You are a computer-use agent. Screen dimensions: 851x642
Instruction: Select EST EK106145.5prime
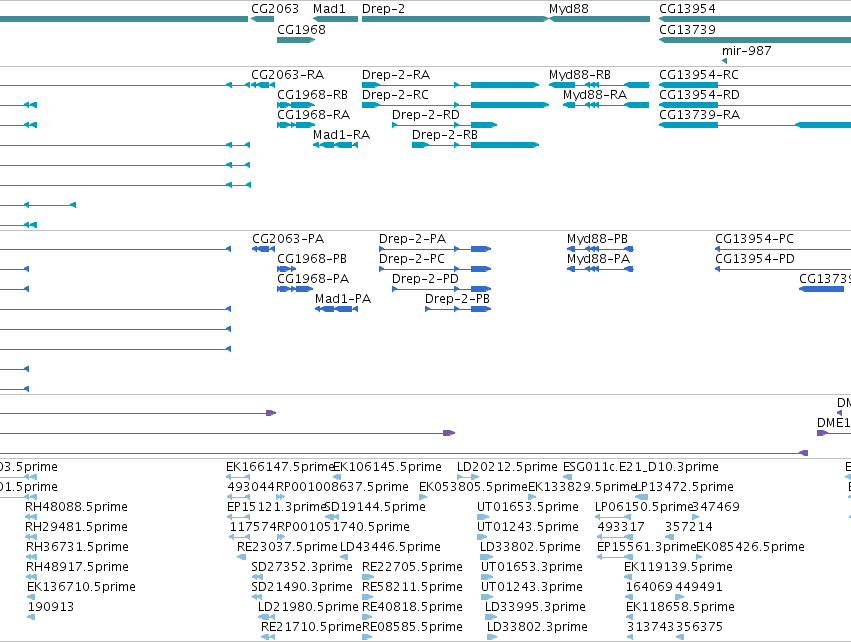[x=387, y=467]
